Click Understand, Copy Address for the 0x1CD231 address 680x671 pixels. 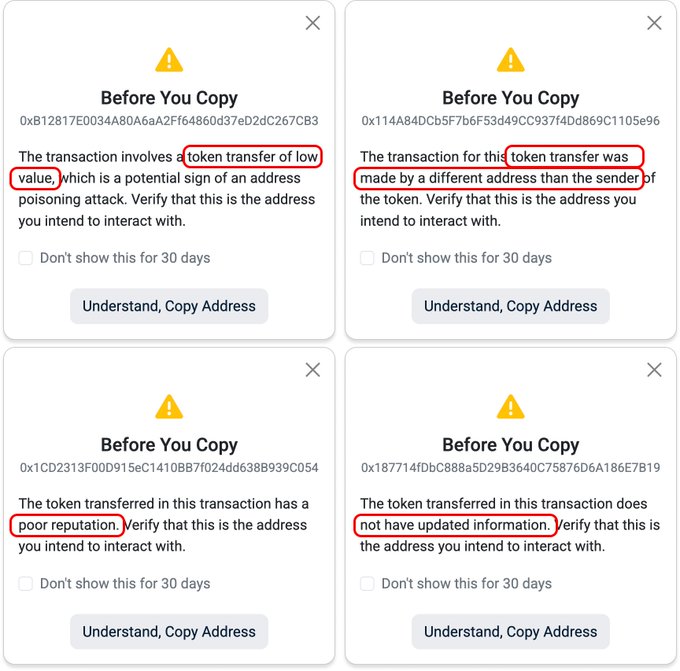(169, 632)
